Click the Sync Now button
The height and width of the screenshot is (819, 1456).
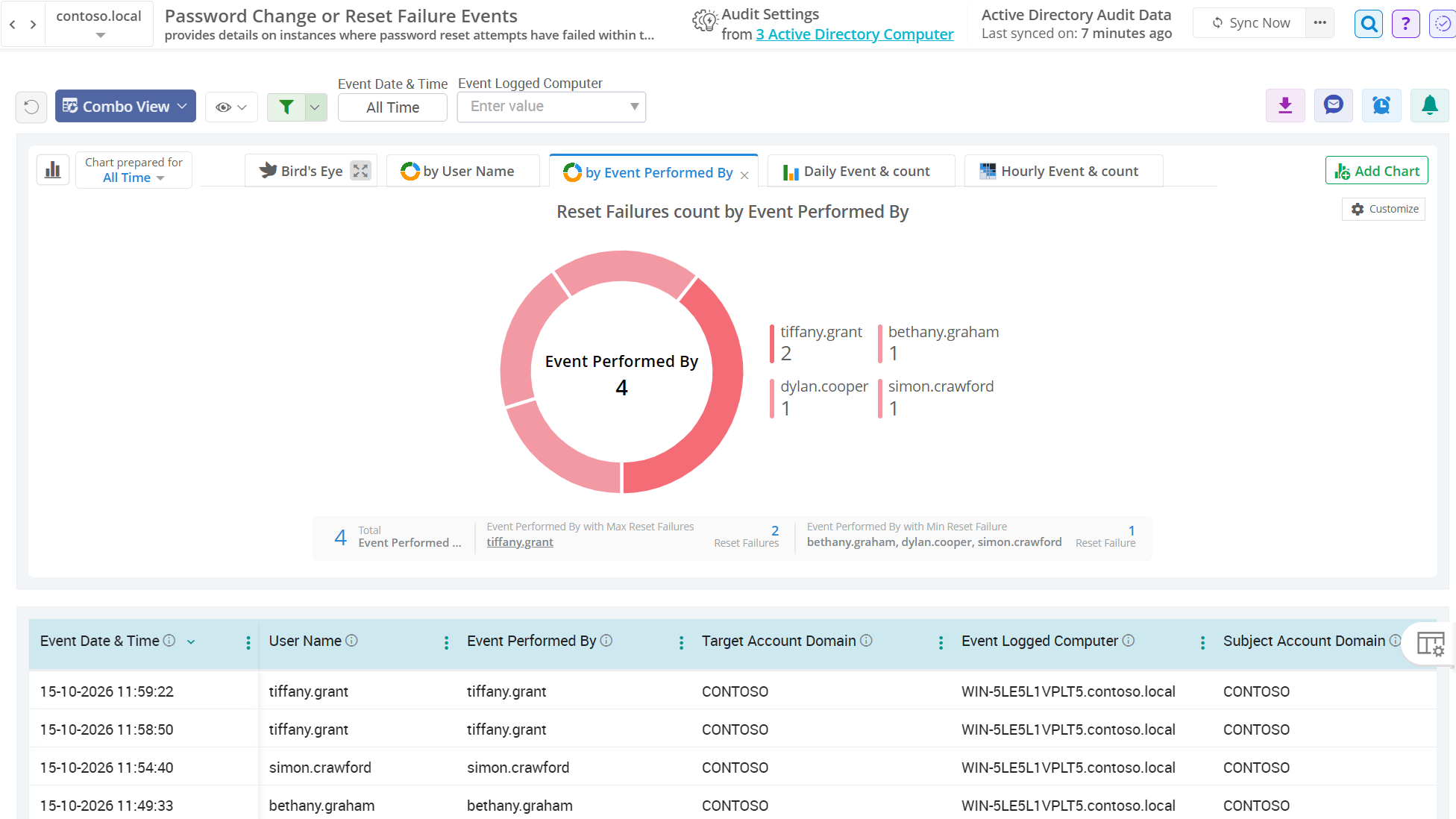pyautogui.click(x=1250, y=23)
